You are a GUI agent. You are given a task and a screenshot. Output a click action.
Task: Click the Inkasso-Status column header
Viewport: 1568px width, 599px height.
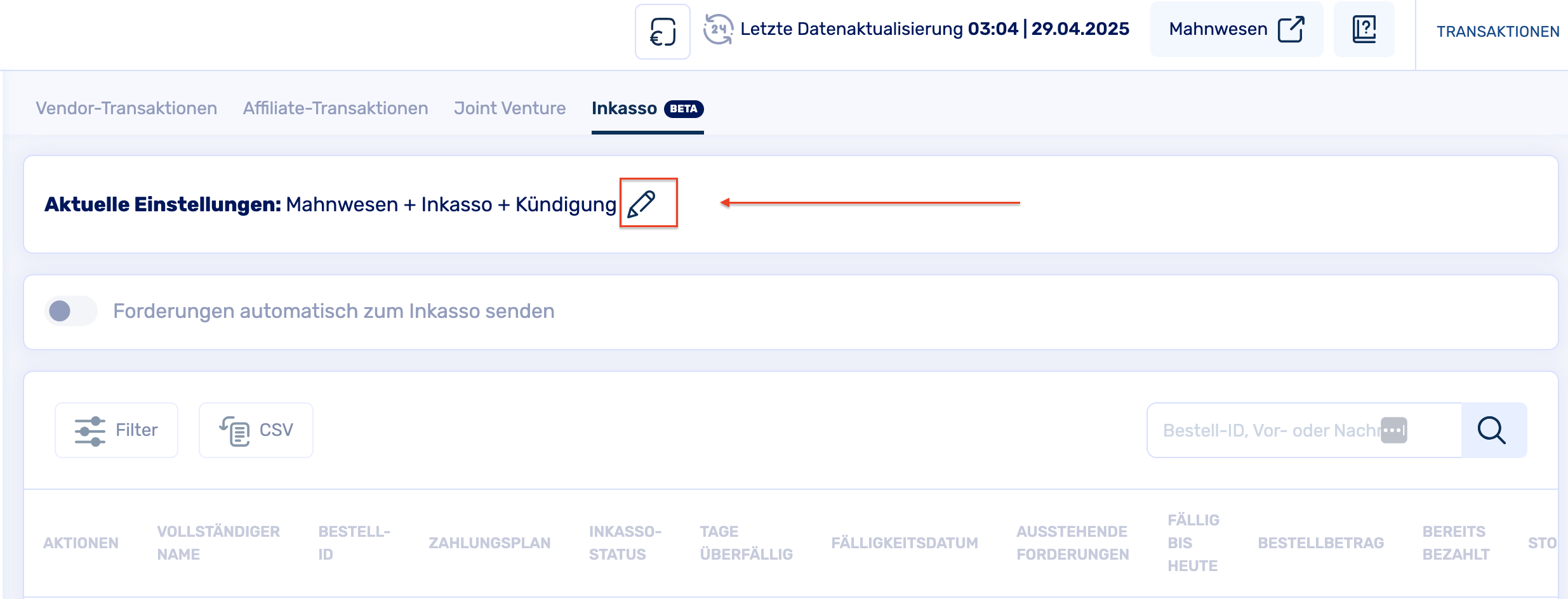tap(625, 543)
